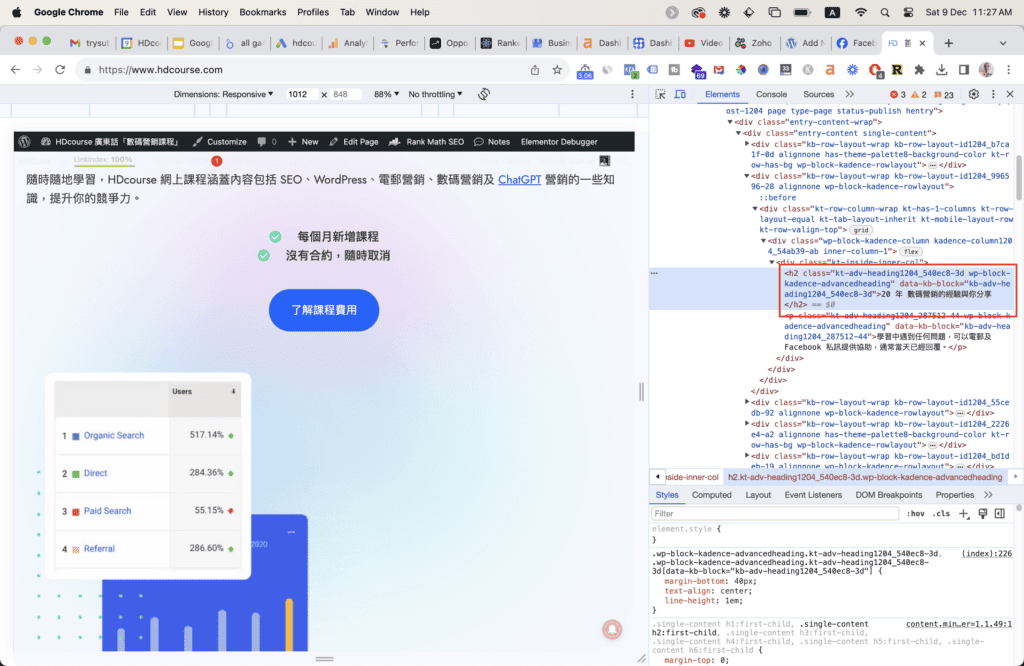Click the rotate viewport icon in device toolbar
This screenshot has width=1024, height=666.
click(x=484, y=93)
